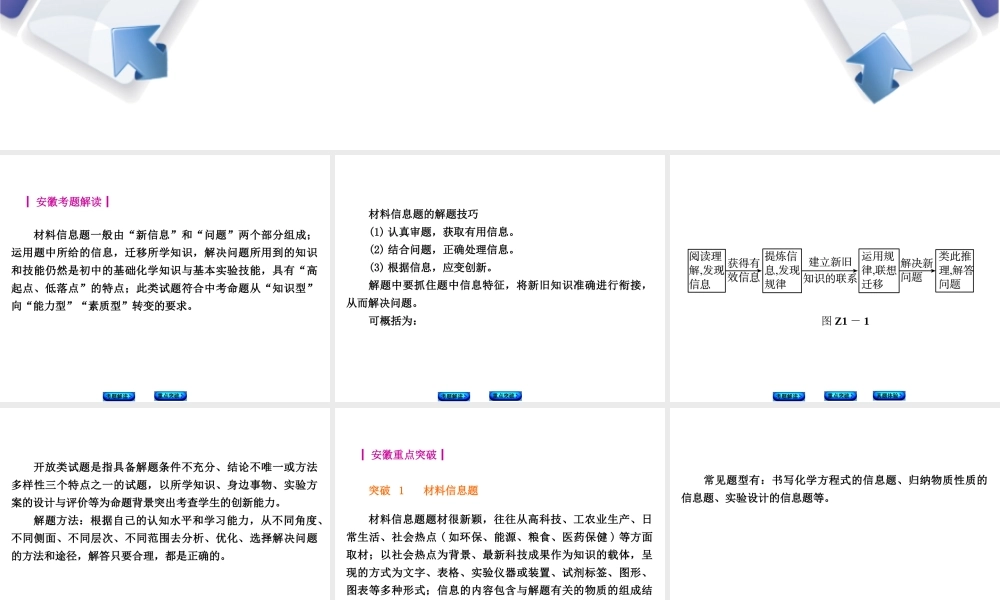
Task: Open the slide starting 常见题型有
Action: [835, 504]
